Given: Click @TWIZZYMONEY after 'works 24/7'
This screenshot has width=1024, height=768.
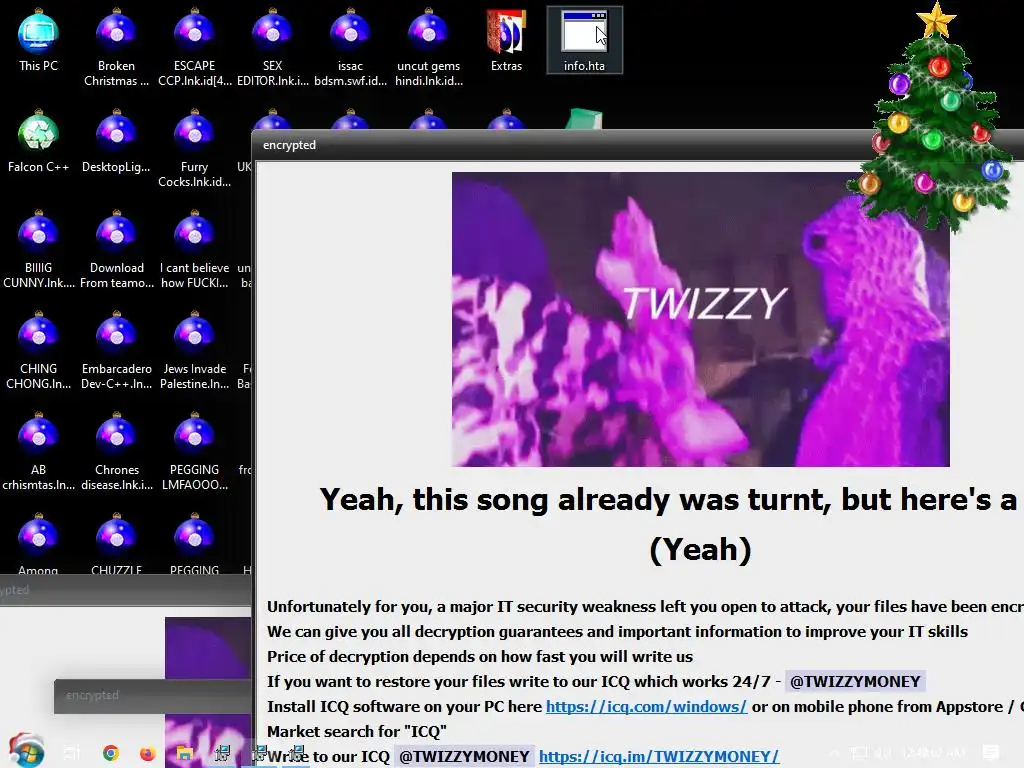Looking at the screenshot, I should [855, 682].
